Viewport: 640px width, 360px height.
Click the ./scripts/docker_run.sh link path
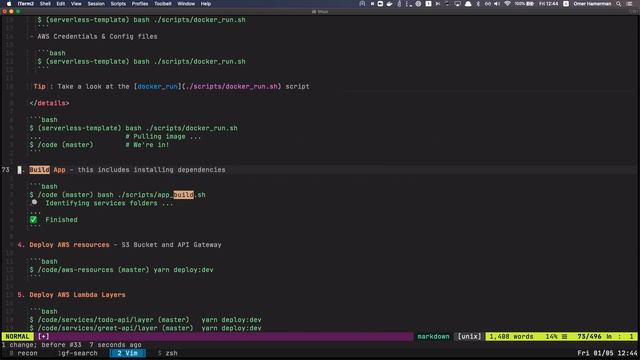pyautogui.click(x=231, y=87)
